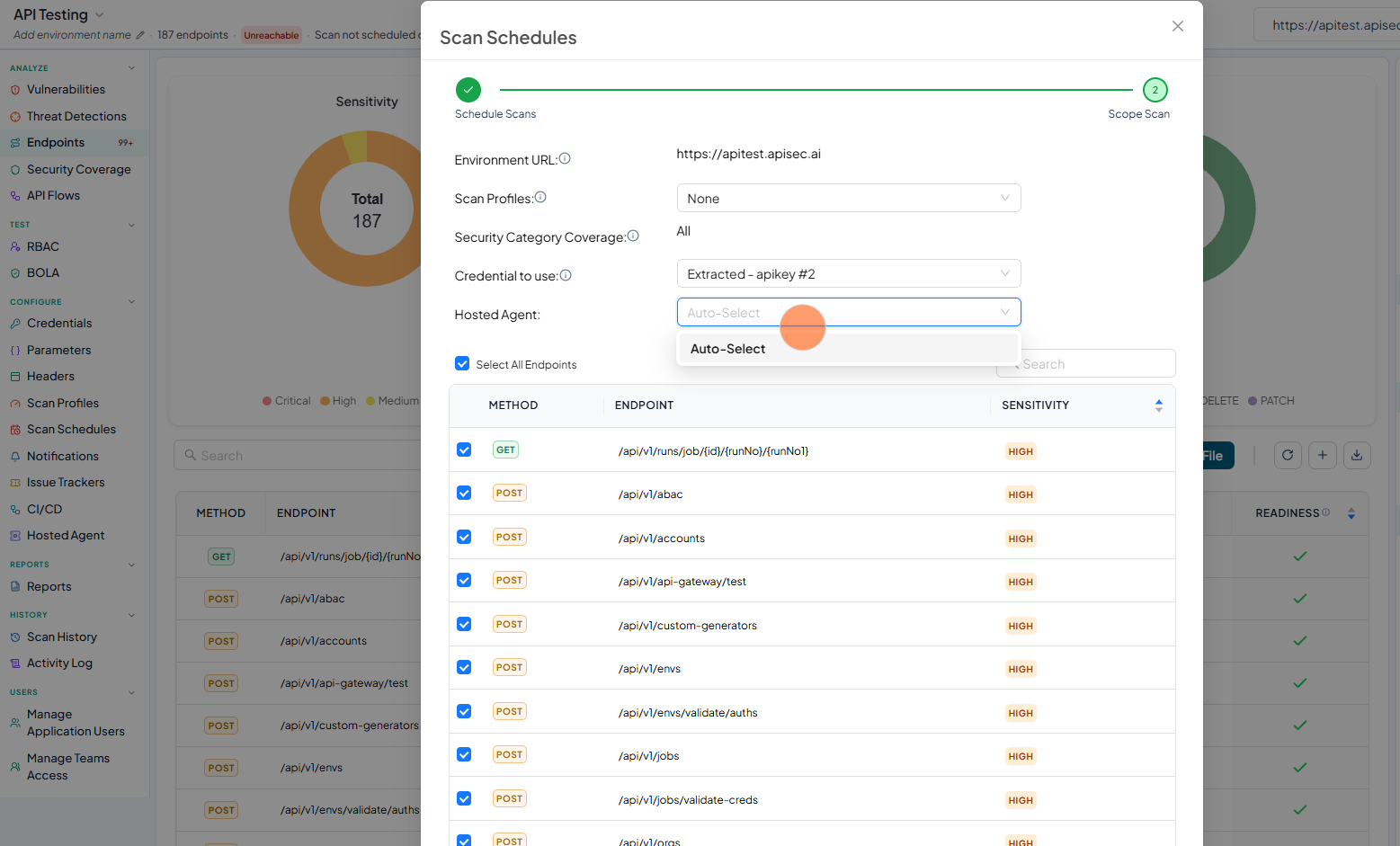Uncheck the /api/v1/envs endpoint checkbox

pos(464,667)
